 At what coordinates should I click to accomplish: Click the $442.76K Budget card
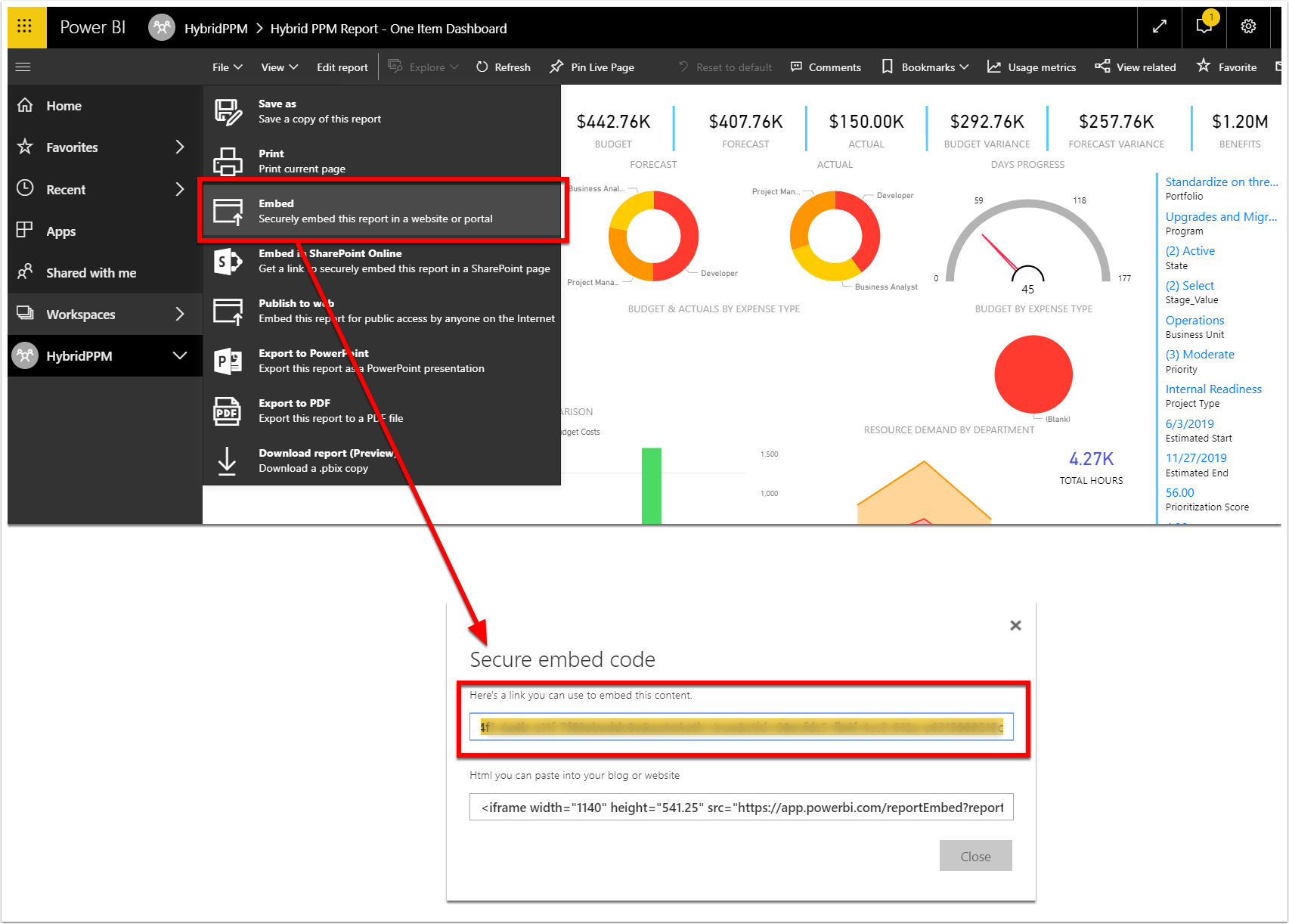[613, 130]
